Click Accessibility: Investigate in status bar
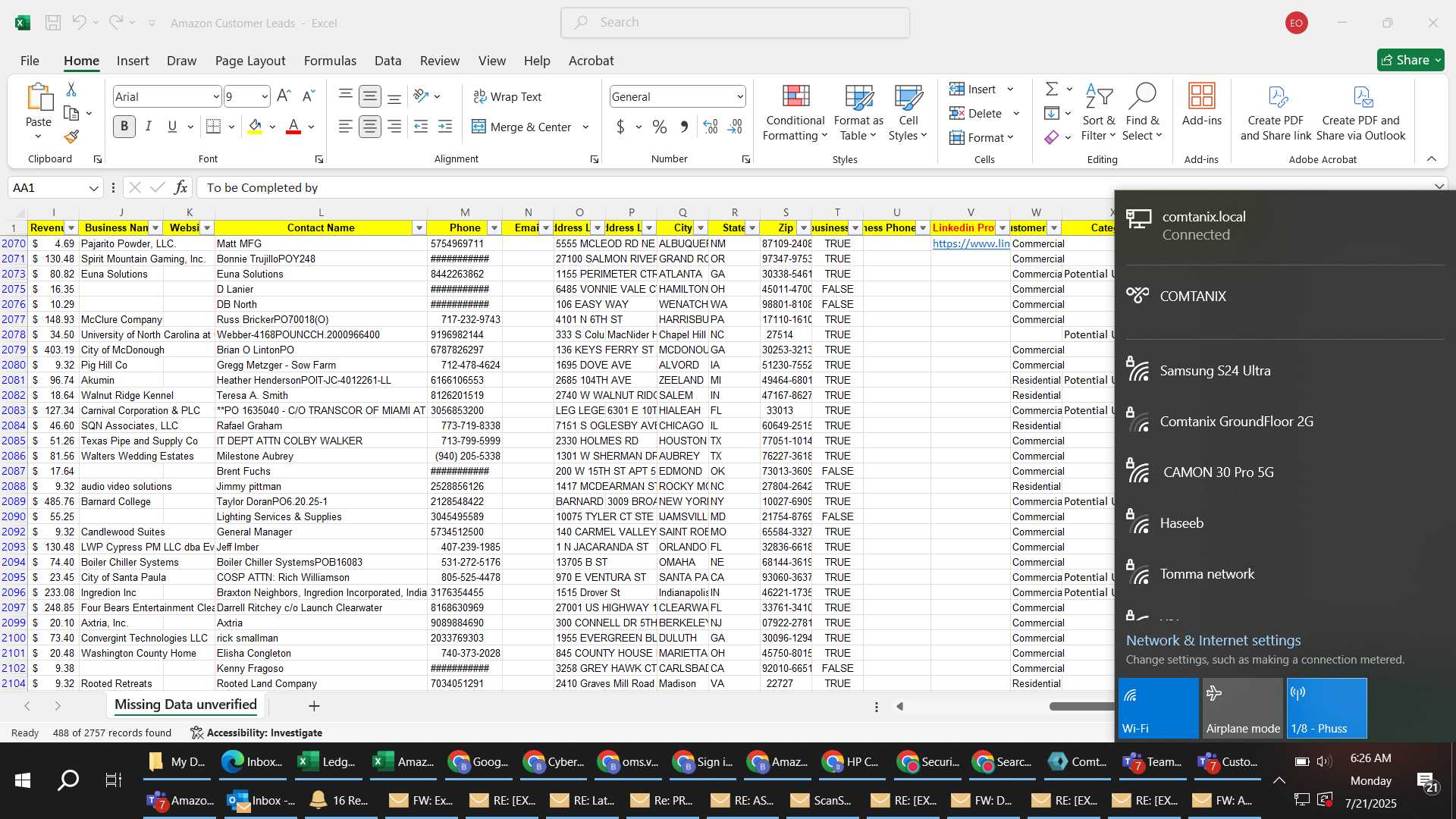Image resolution: width=1456 pixels, height=819 pixels. pyautogui.click(x=256, y=733)
